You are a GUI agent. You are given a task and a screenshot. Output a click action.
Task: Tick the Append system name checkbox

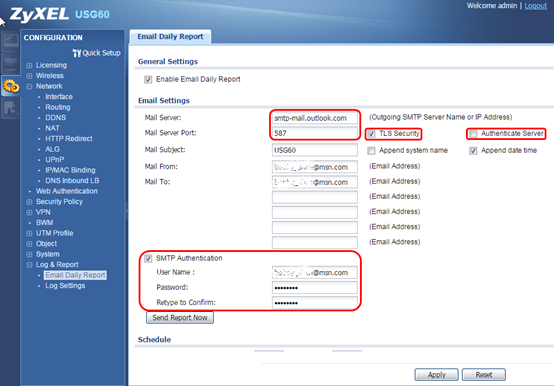tap(371, 151)
